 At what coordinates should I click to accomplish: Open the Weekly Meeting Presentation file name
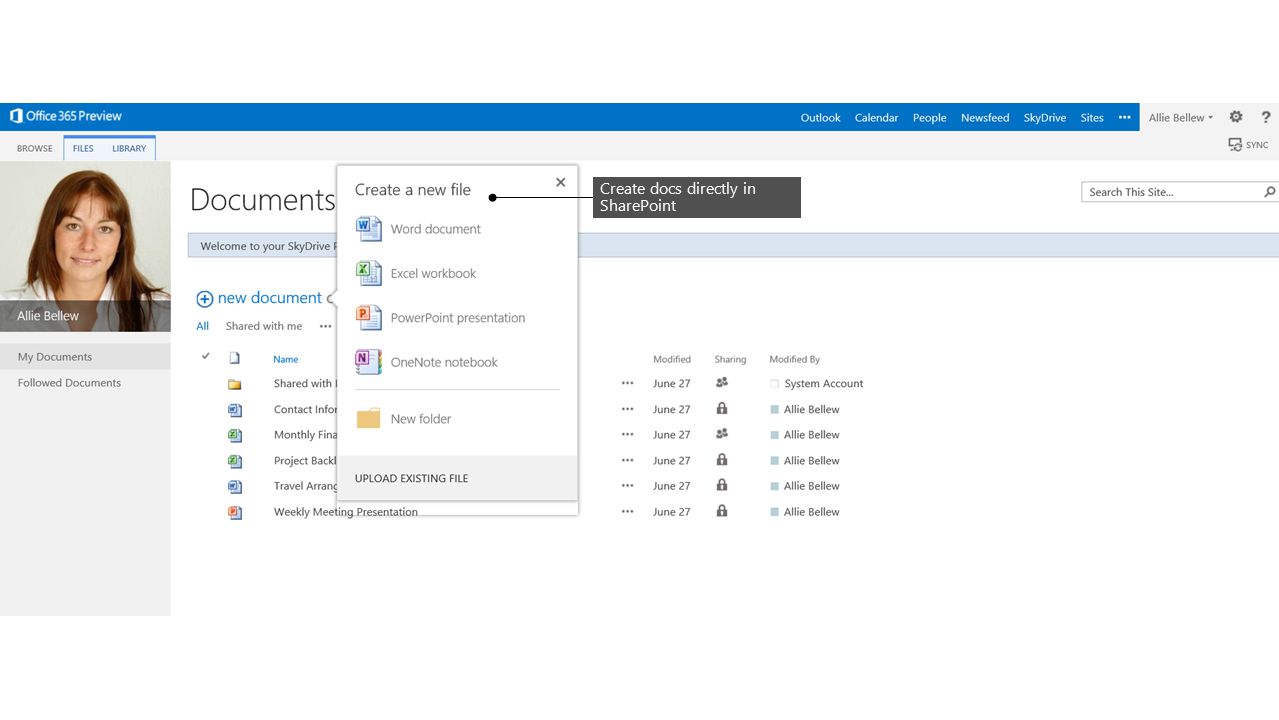pyautogui.click(x=346, y=512)
